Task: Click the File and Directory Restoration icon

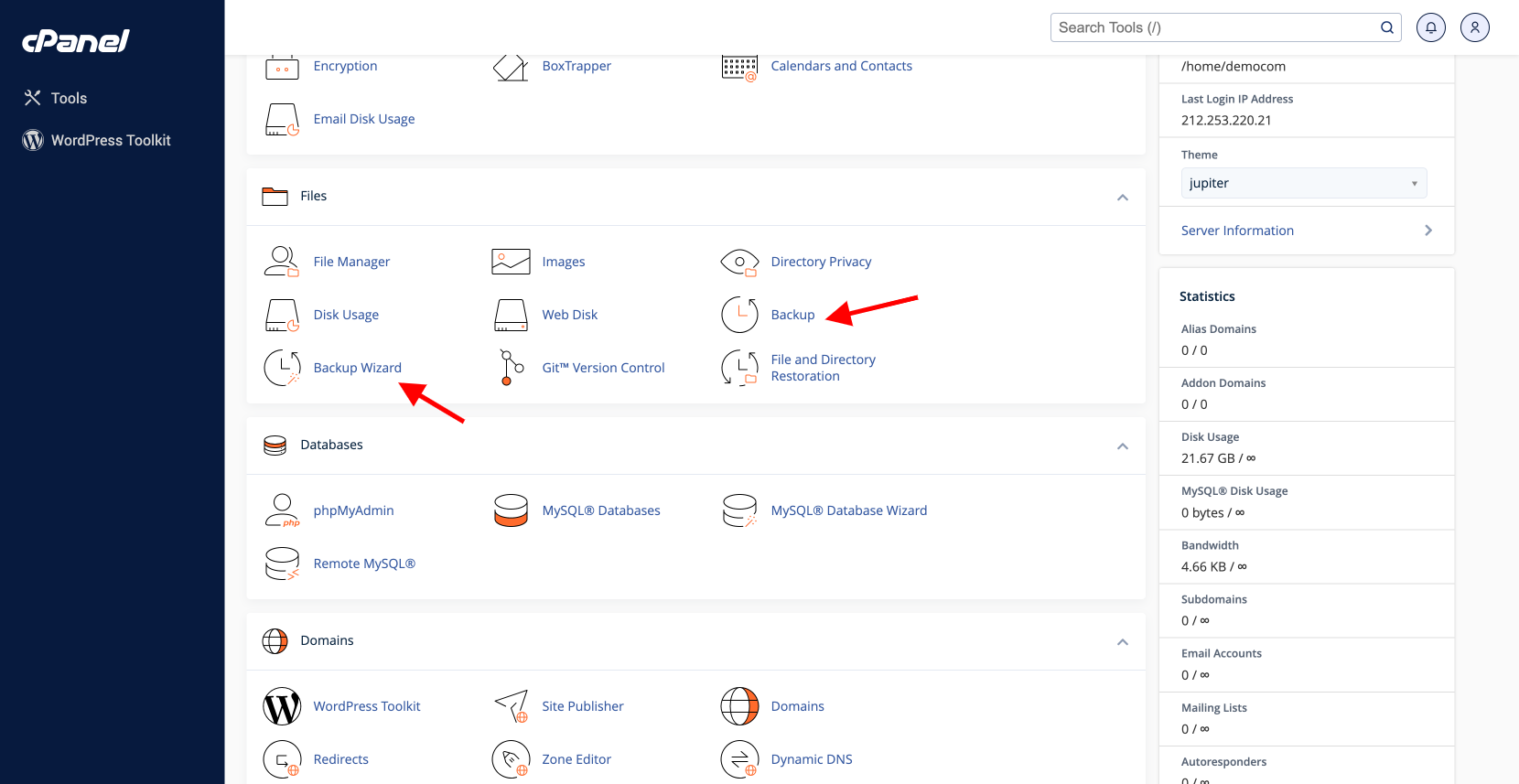Action: click(x=739, y=368)
